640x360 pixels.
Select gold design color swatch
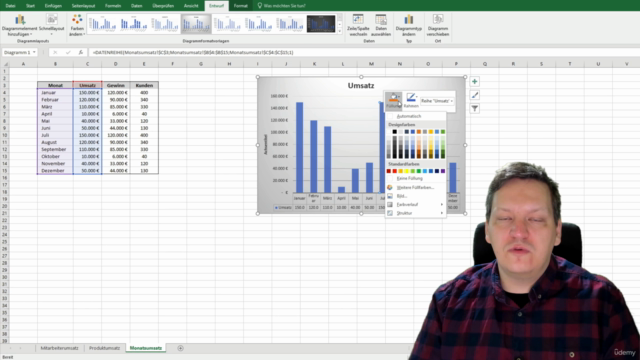431,132
